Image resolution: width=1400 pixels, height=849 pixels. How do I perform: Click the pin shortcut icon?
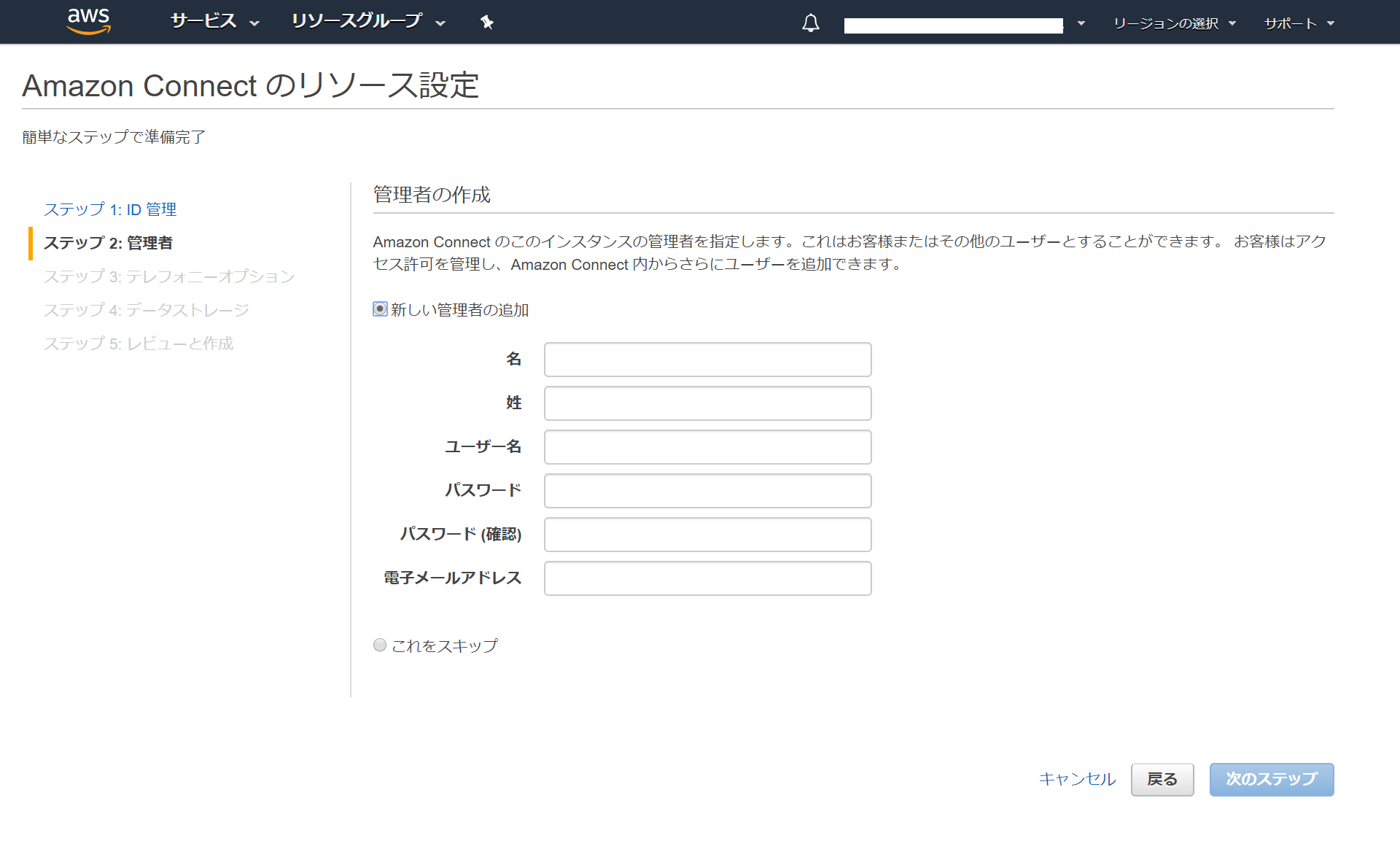click(x=487, y=23)
